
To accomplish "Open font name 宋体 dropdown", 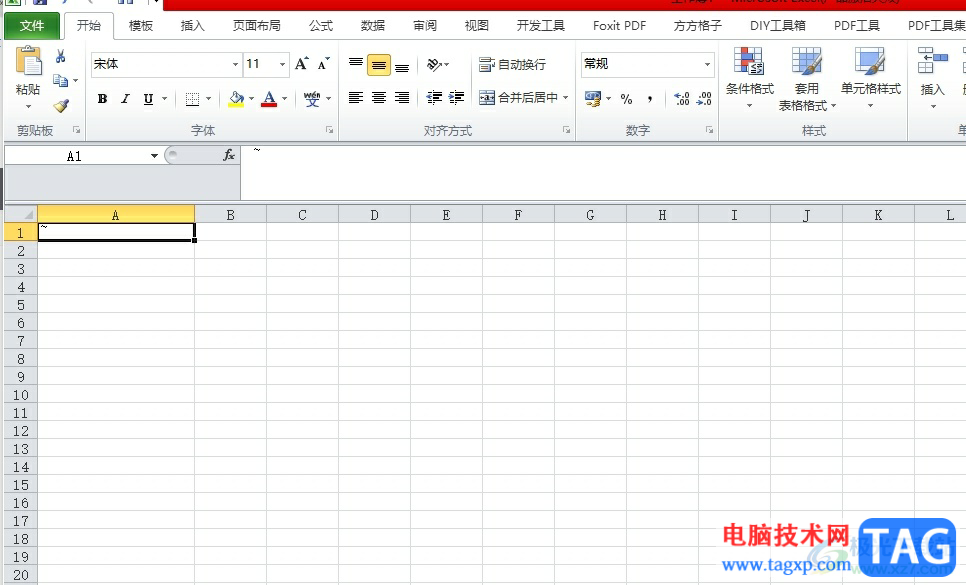I will point(235,64).
